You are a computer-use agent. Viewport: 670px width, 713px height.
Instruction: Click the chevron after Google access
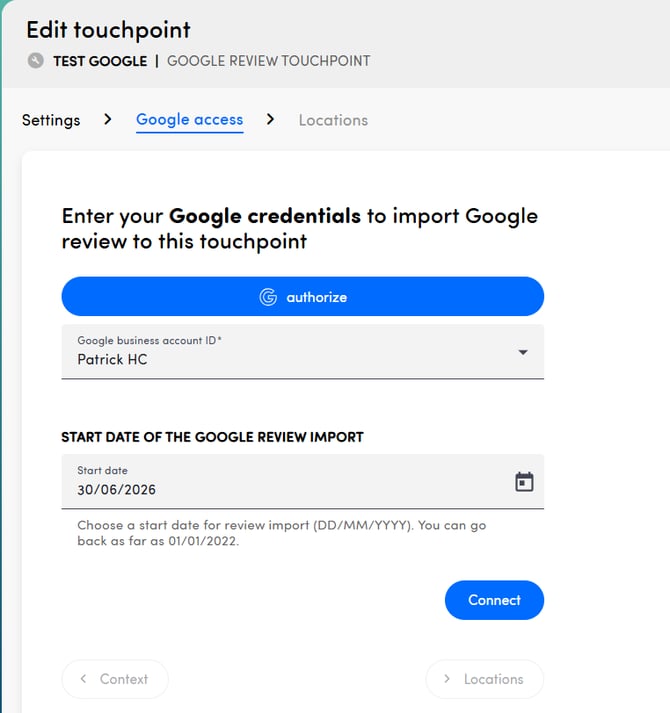270,120
